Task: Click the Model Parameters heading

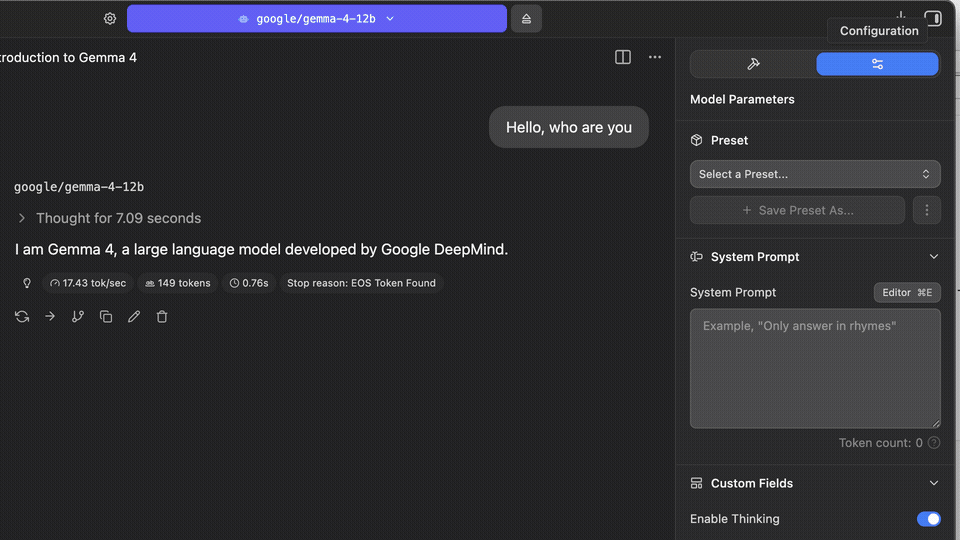Action: 742,99
